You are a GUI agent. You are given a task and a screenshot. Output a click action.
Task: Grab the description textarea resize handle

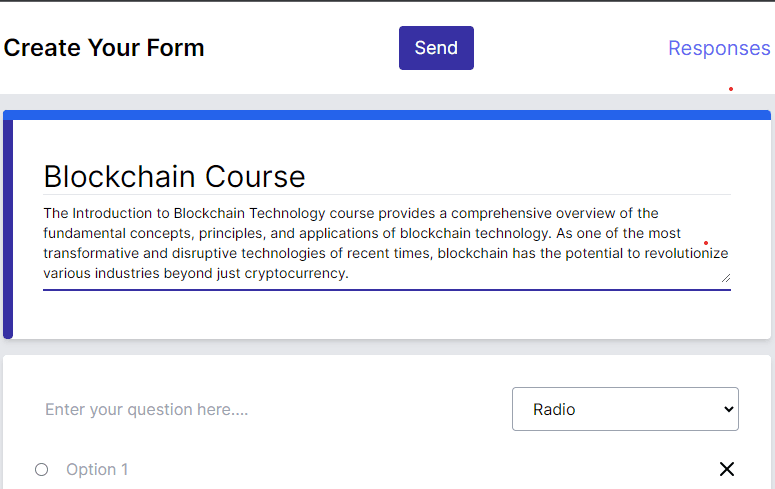pyautogui.click(x=726, y=278)
